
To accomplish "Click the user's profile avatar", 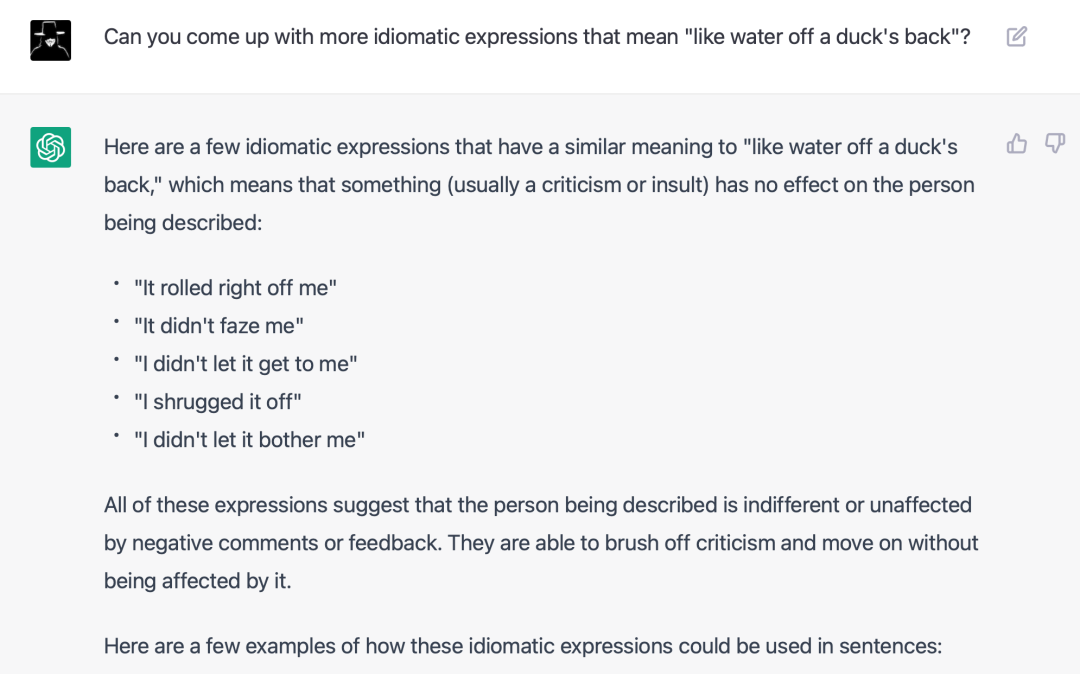I will [x=50, y=40].
